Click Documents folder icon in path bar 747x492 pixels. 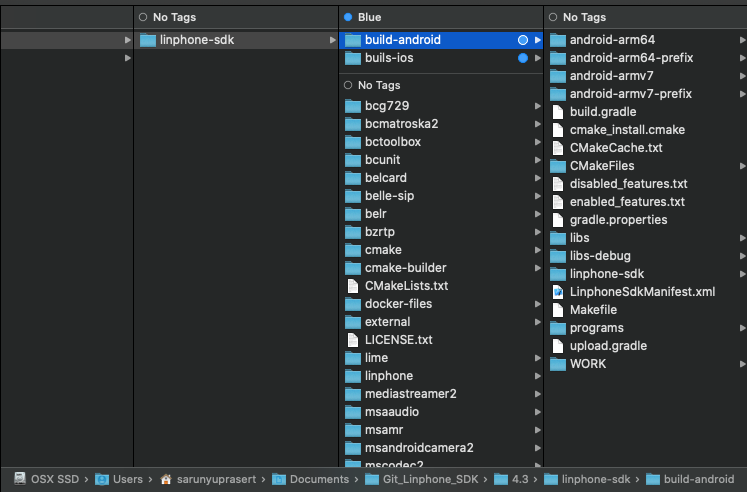pos(279,479)
